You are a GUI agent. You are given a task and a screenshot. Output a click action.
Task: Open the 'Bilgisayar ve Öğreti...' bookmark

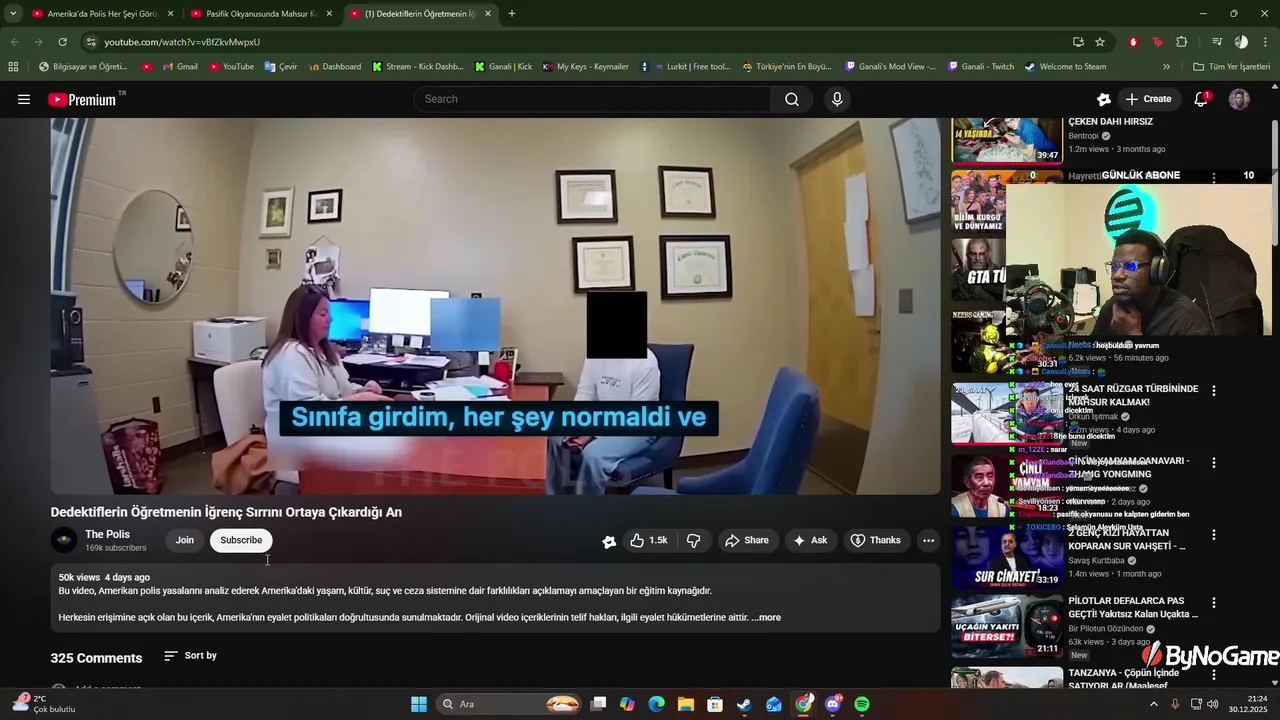[x=82, y=67]
